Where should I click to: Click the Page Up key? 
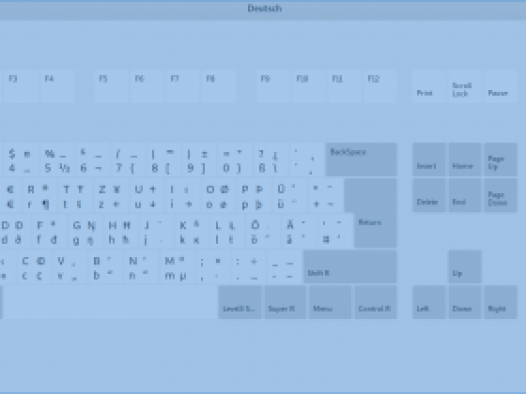pyautogui.click(x=501, y=160)
